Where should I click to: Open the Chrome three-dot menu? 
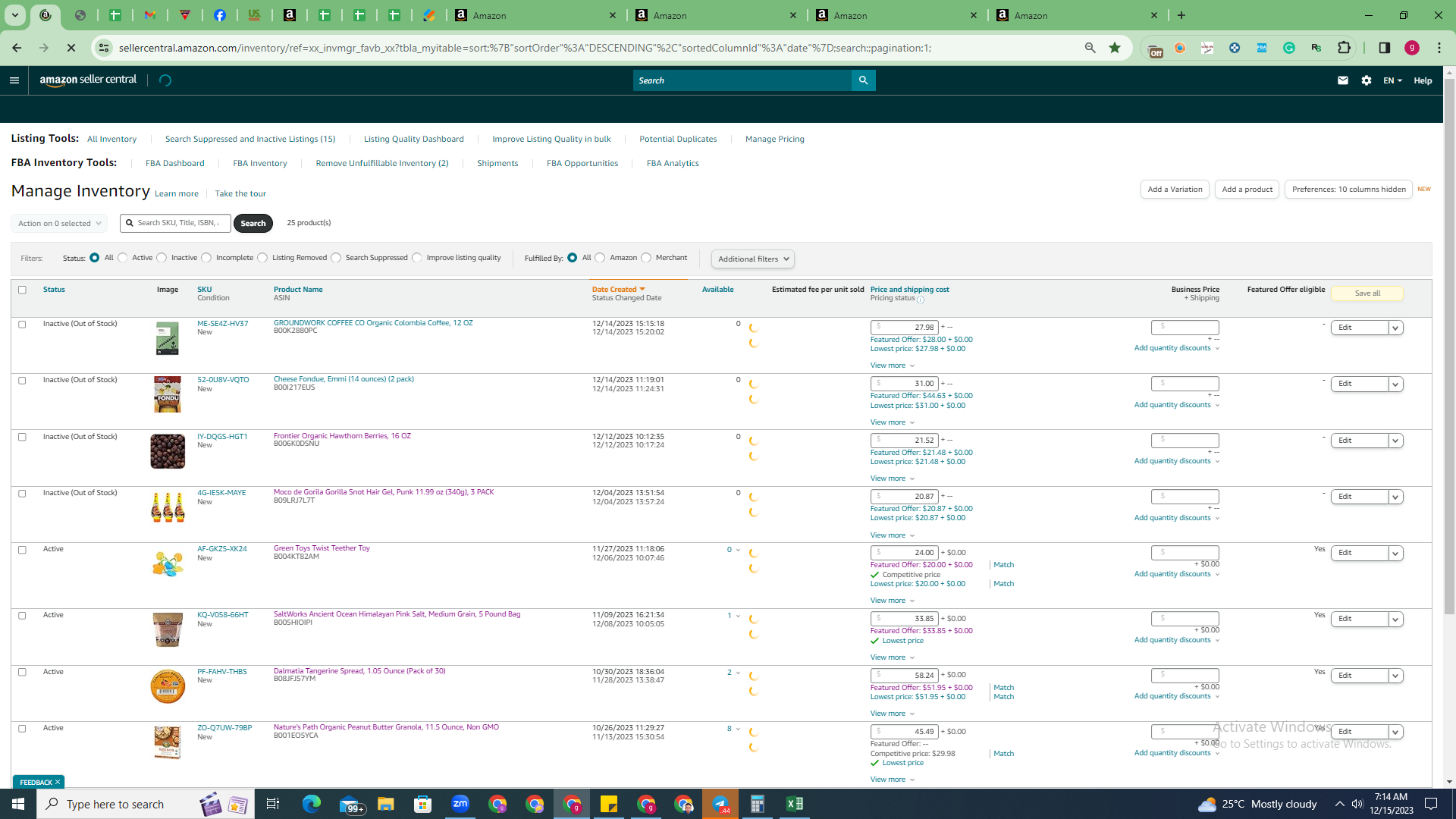pos(1439,48)
